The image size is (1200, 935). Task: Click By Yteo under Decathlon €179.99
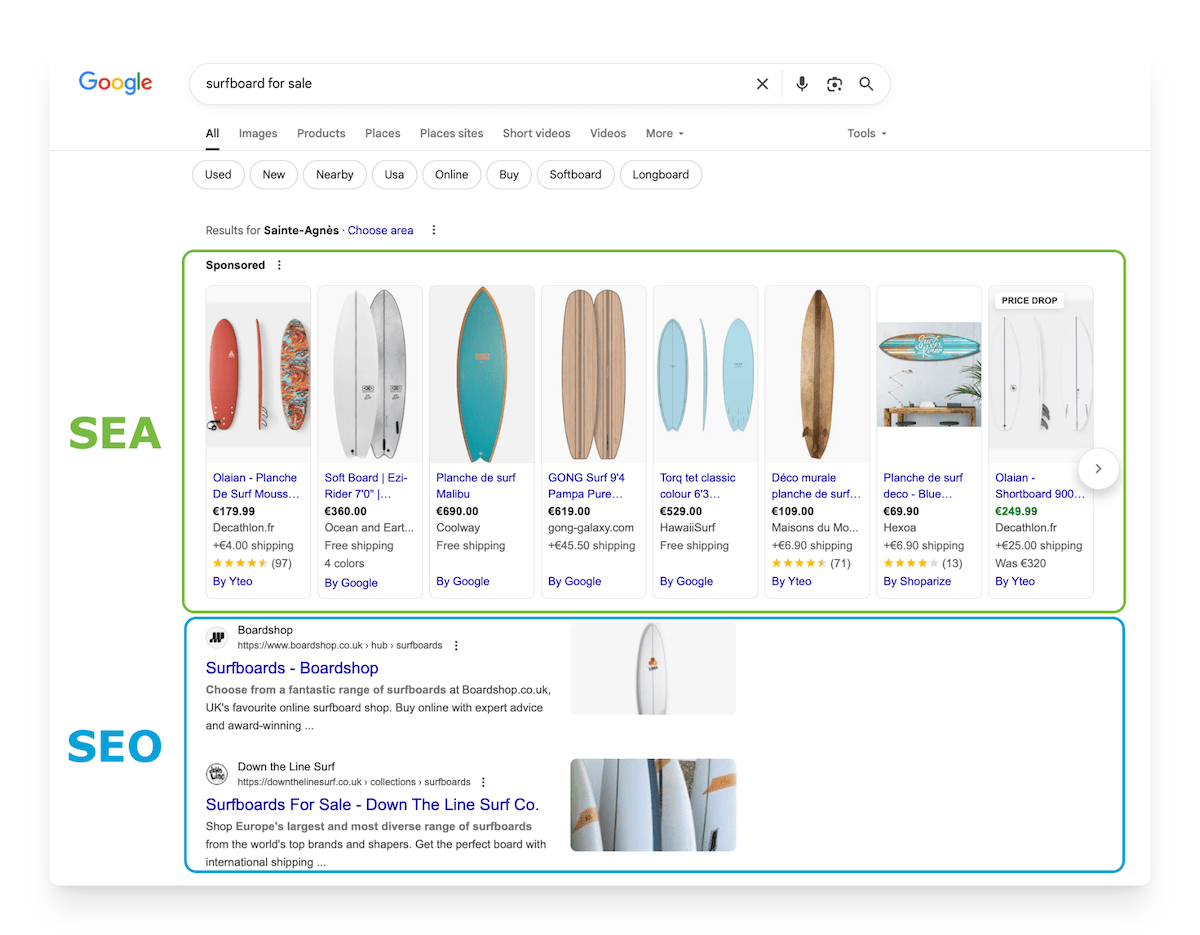coord(233,581)
